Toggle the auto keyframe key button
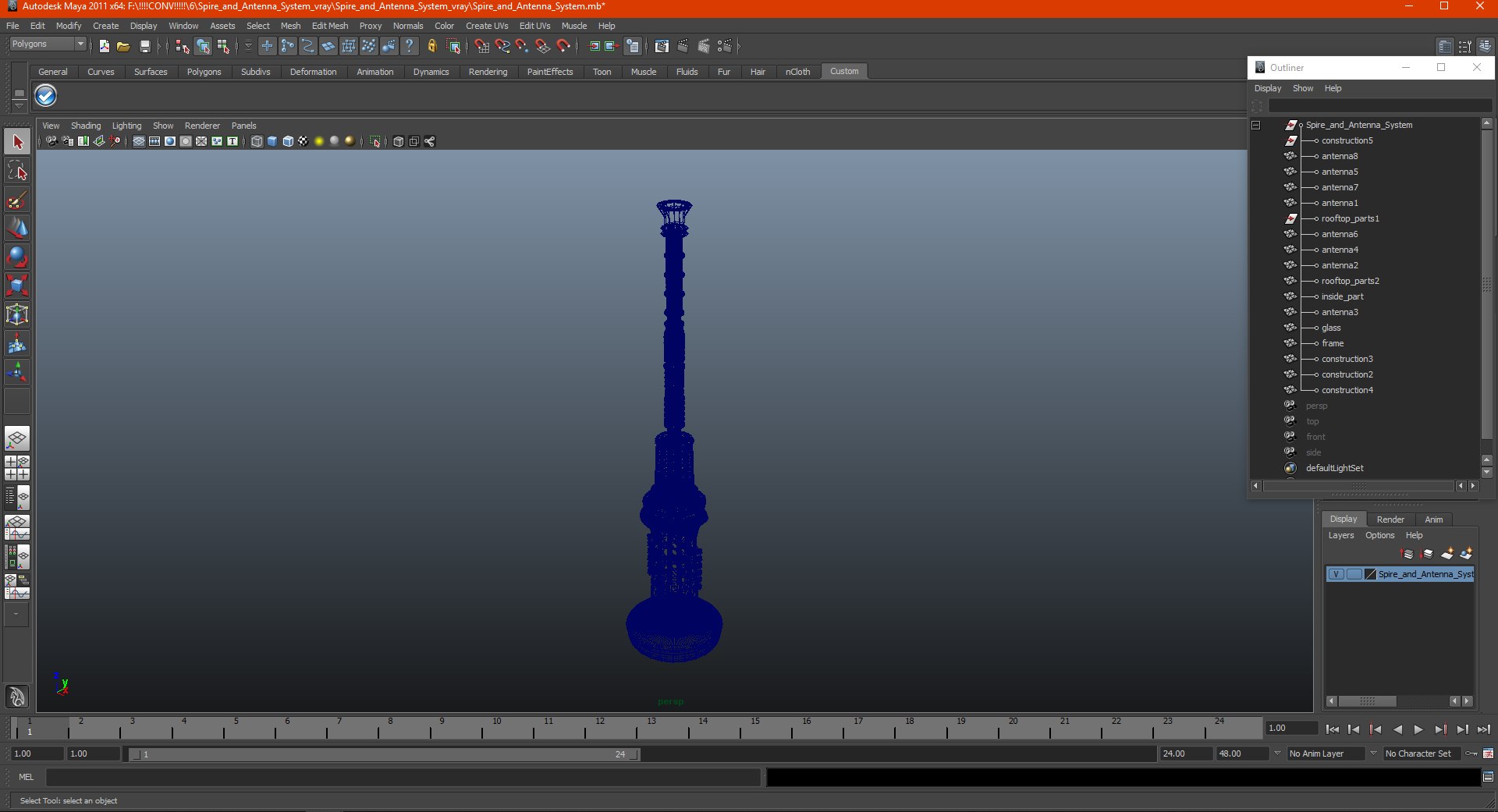The width and height of the screenshot is (1498, 812). click(x=1471, y=753)
